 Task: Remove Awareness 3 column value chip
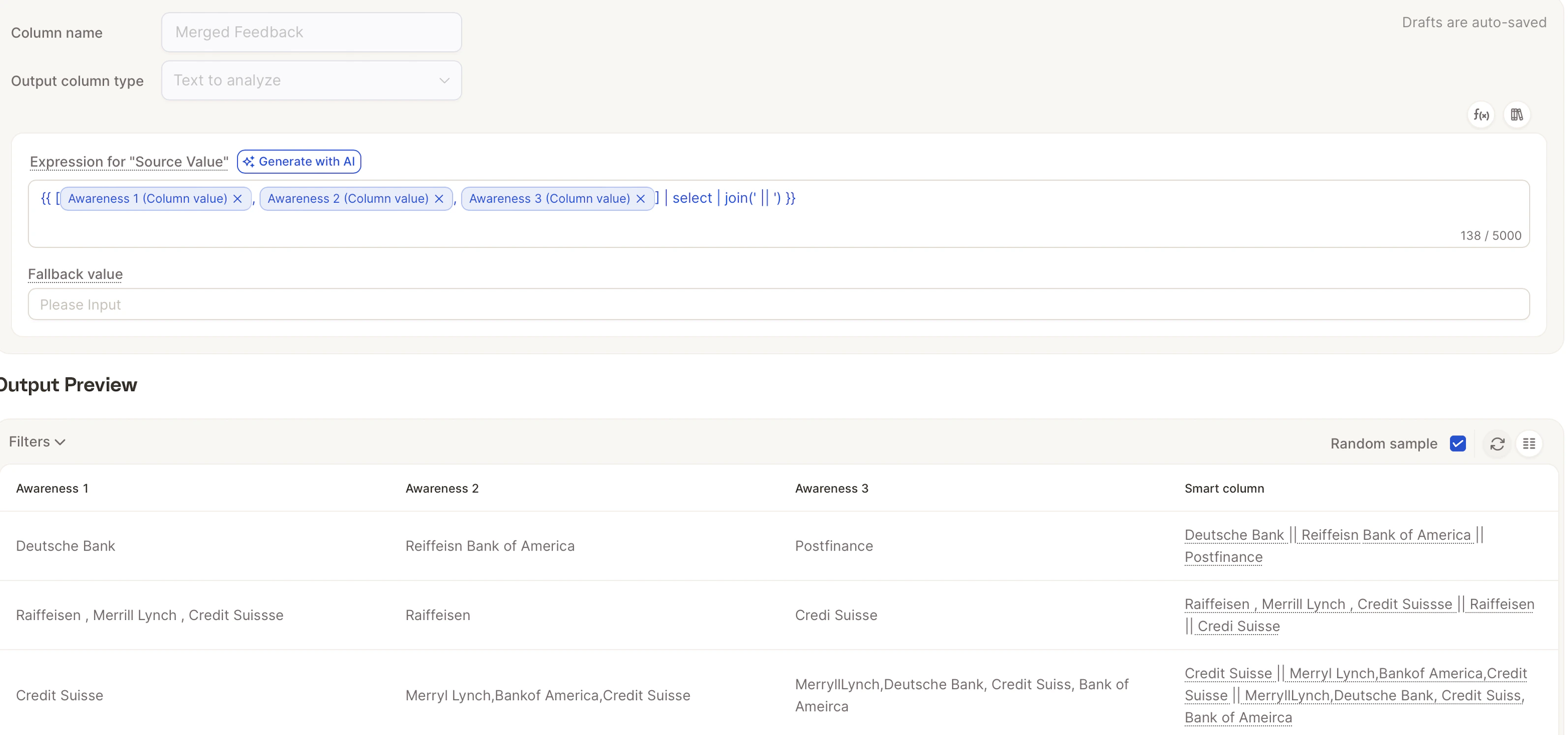(641, 199)
